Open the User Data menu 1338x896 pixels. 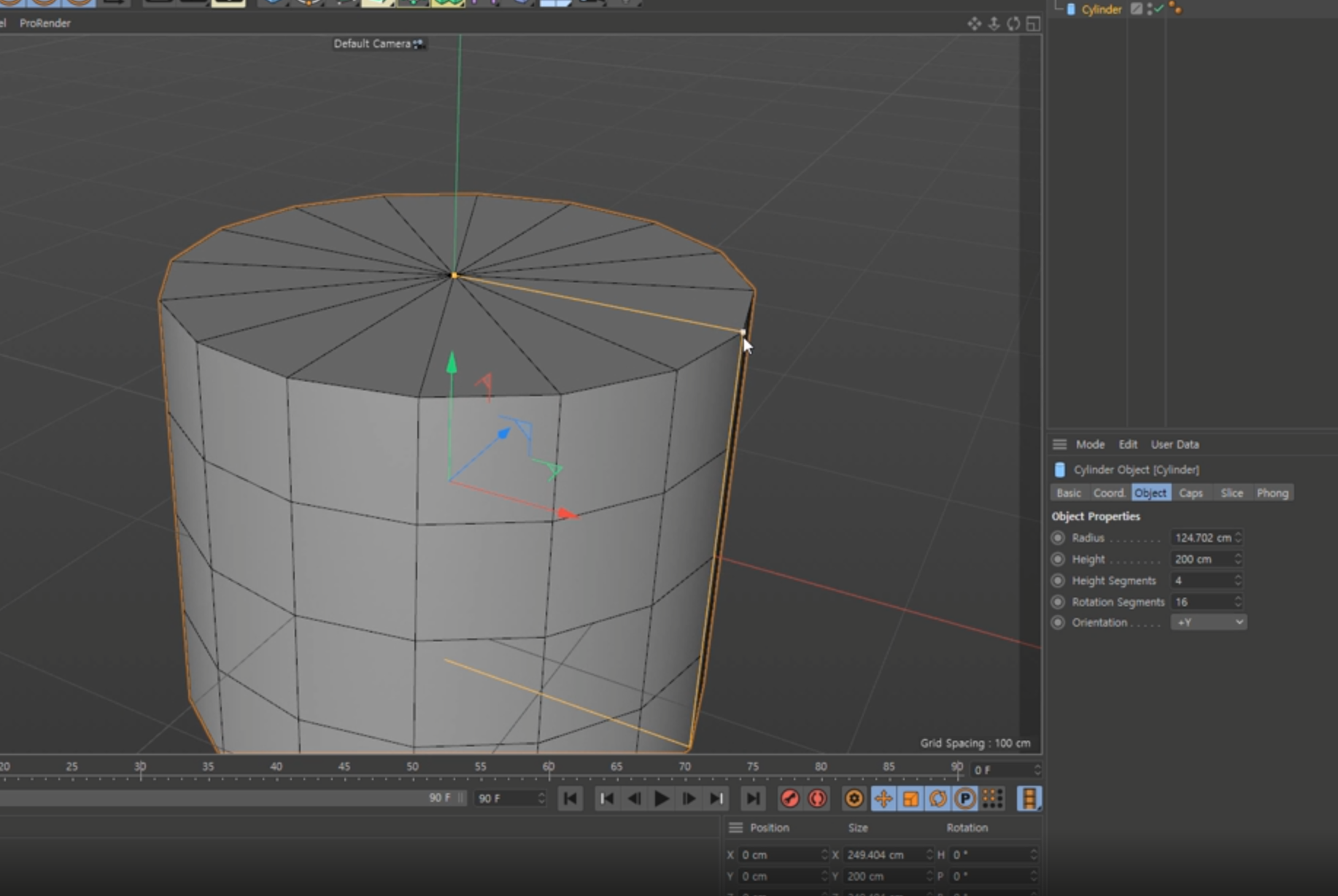pos(1174,444)
